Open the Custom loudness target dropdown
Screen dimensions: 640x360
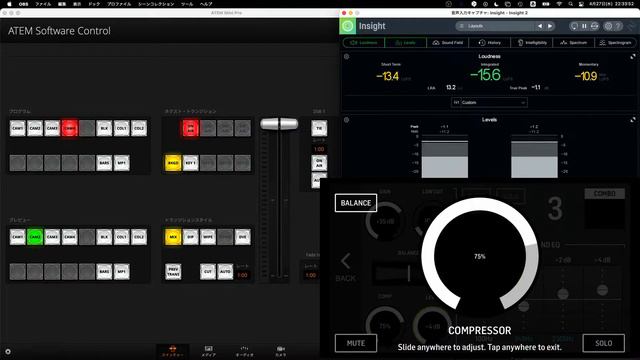tap(489, 102)
